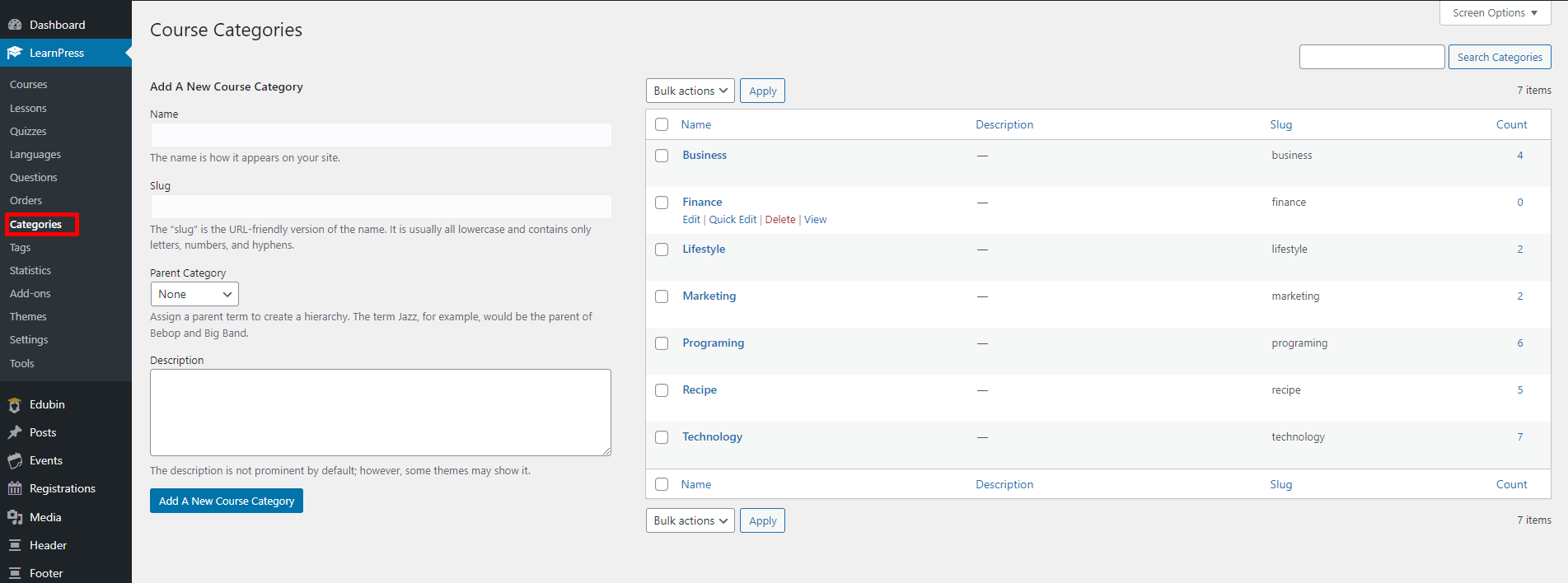Click the Media library icon
This screenshot has height=583, width=1568.
pos(15,517)
